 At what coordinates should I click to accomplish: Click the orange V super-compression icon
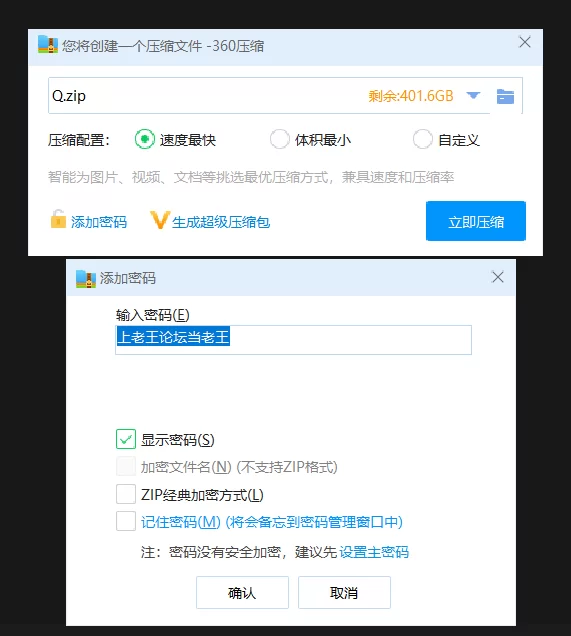(x=159, y=220)
